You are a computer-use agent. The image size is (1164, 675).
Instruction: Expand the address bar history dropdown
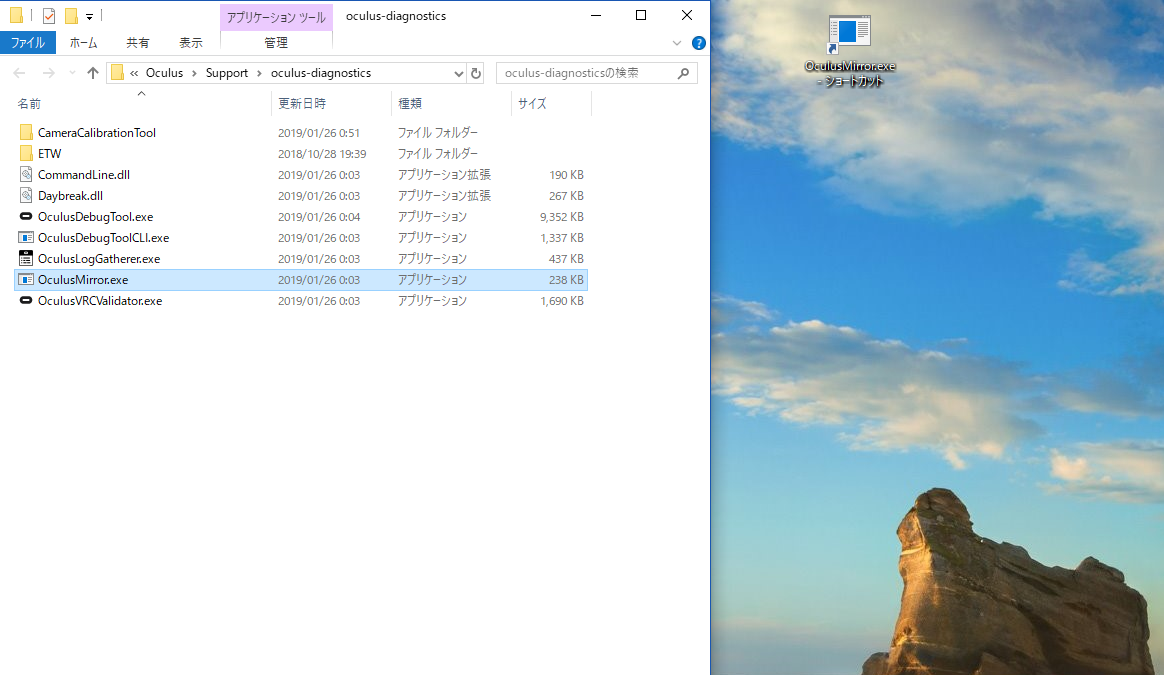coord(458,73)
